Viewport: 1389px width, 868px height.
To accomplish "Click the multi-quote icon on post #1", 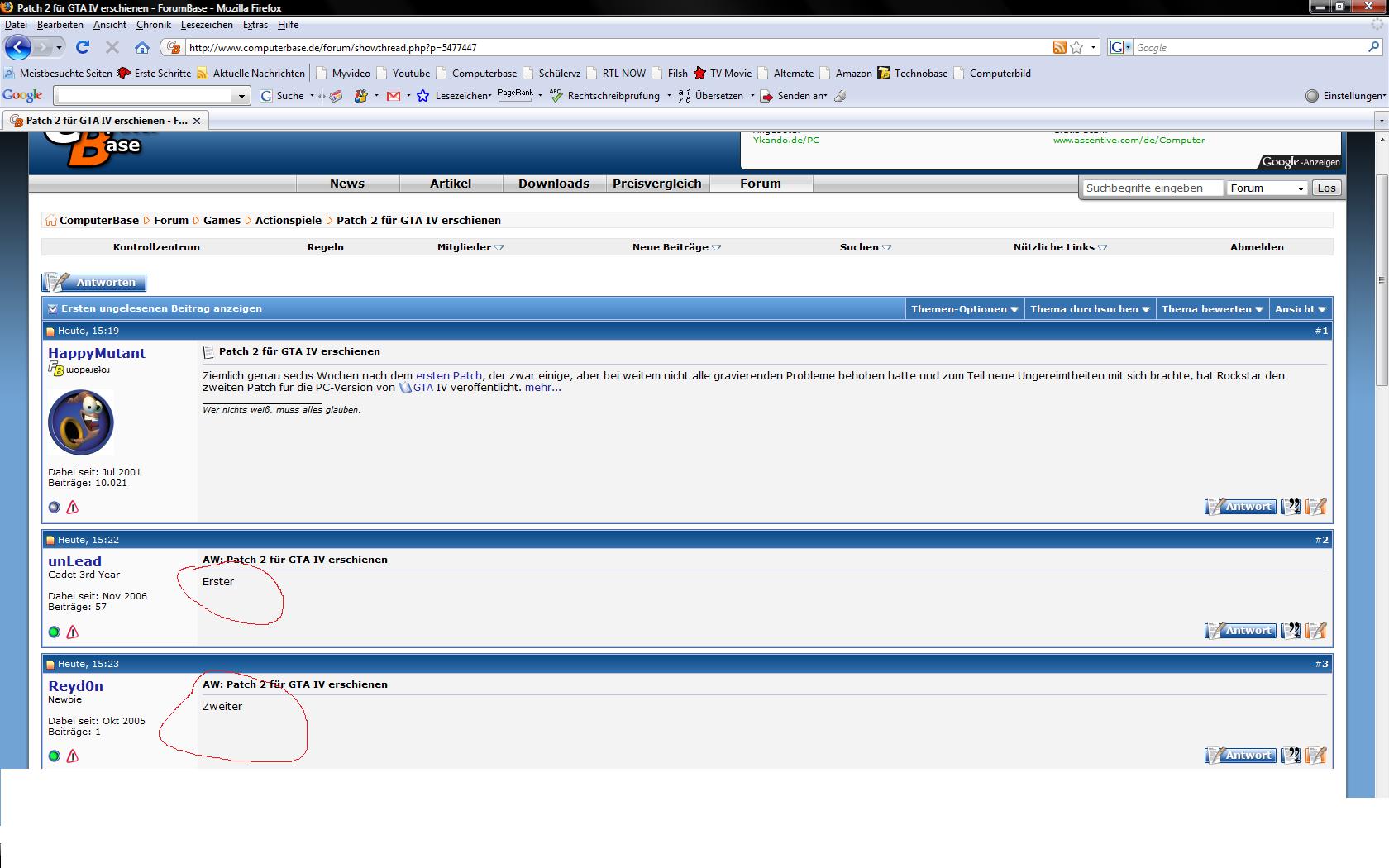I will click(x=1290, y=507).
